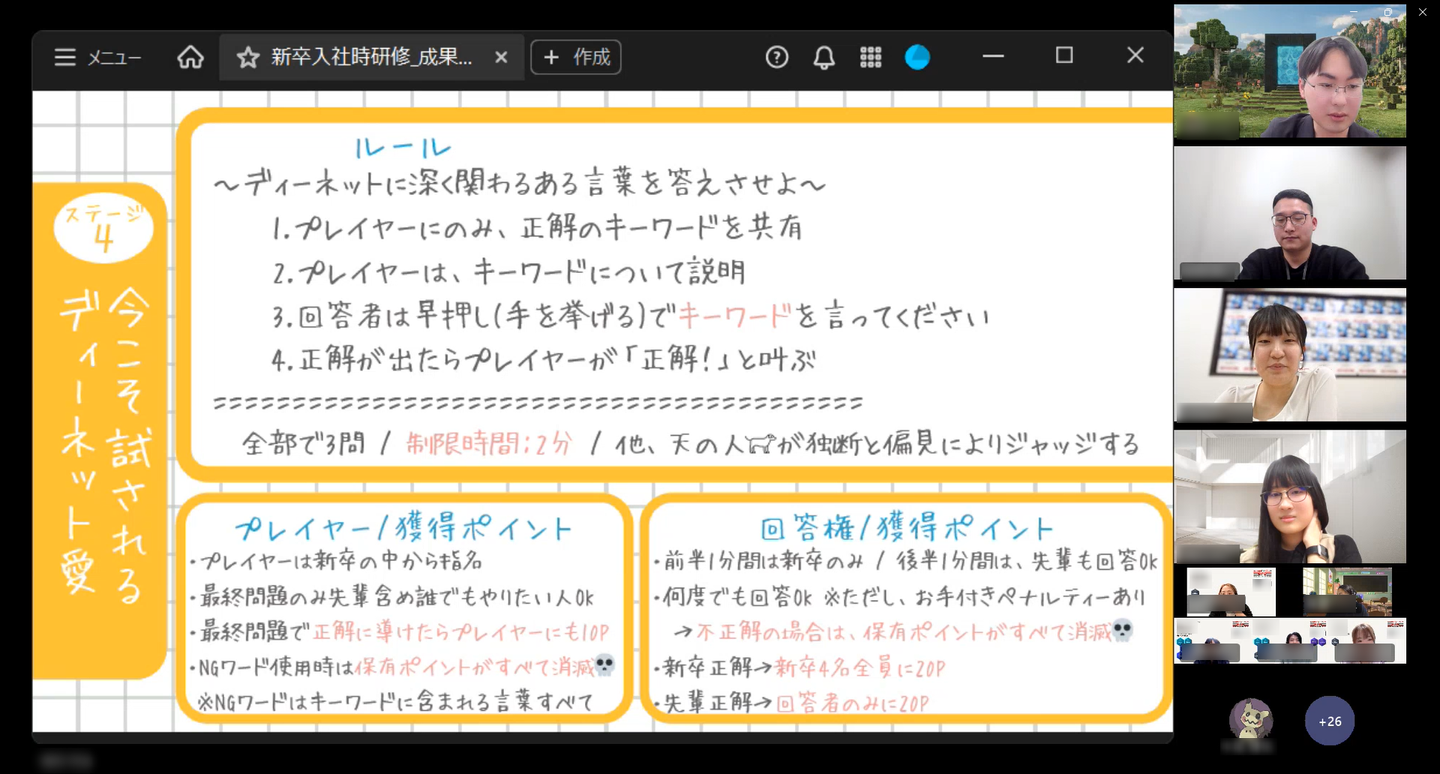
Task: Click the red キーワード word in rule 3
Action: tap(735, 317)
